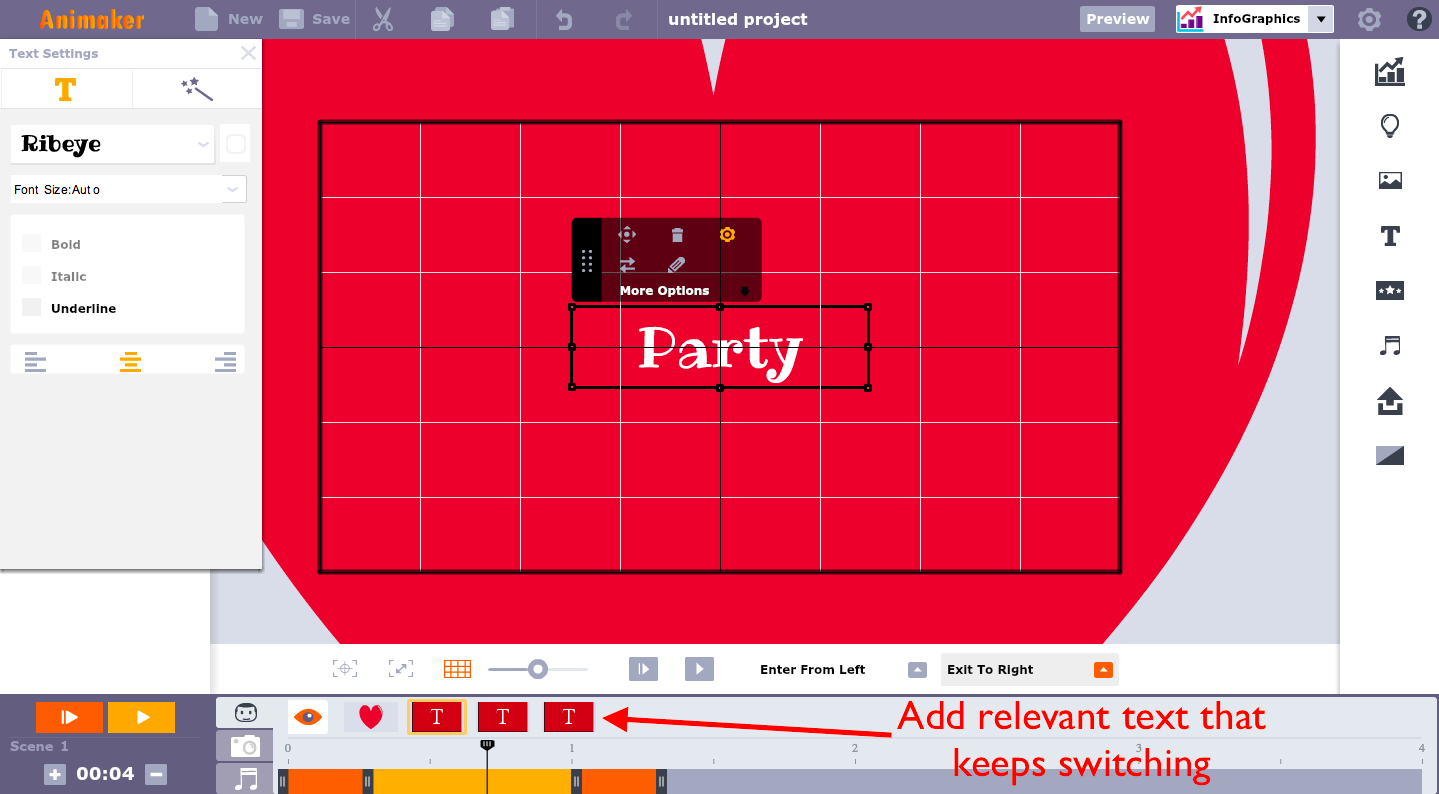Edit text with the pencil icon
The width and height of the screenshot is (1439, 794).
tap(677, 265)
